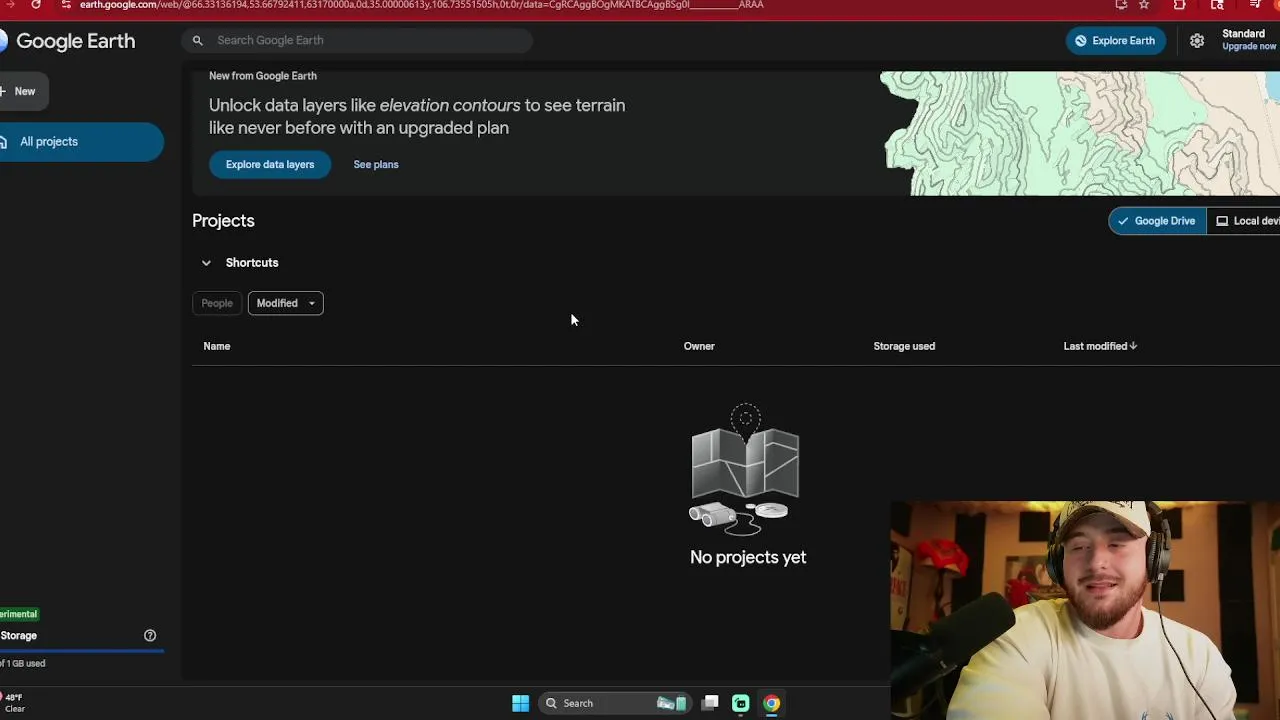The height and width of the screenshot is (720, 1280).
Task: Sort by the Name column header
Action: (217, 346)
